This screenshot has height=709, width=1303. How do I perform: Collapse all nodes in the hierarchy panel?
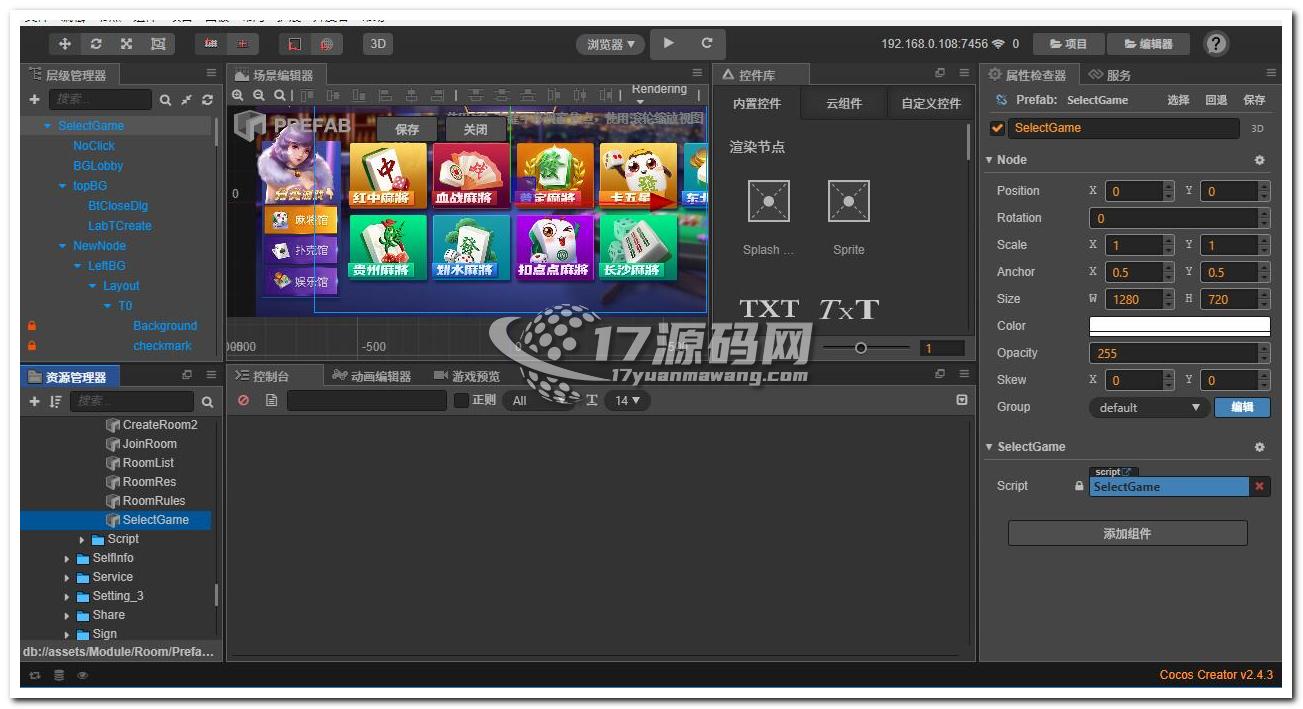187,100
